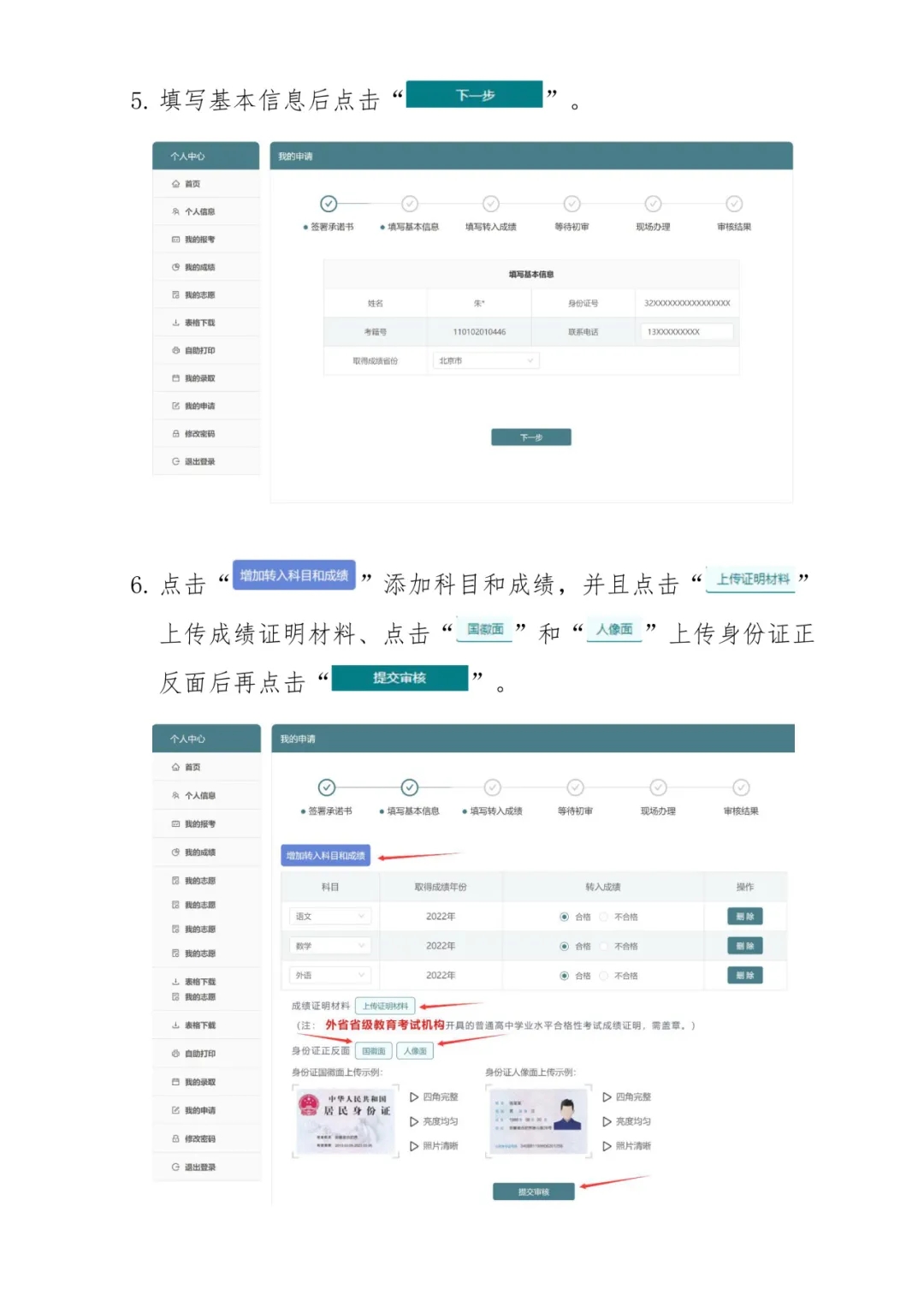924x1307 pixels.
Task: Click 删除 button in the 数学 row
Action: 744,946
